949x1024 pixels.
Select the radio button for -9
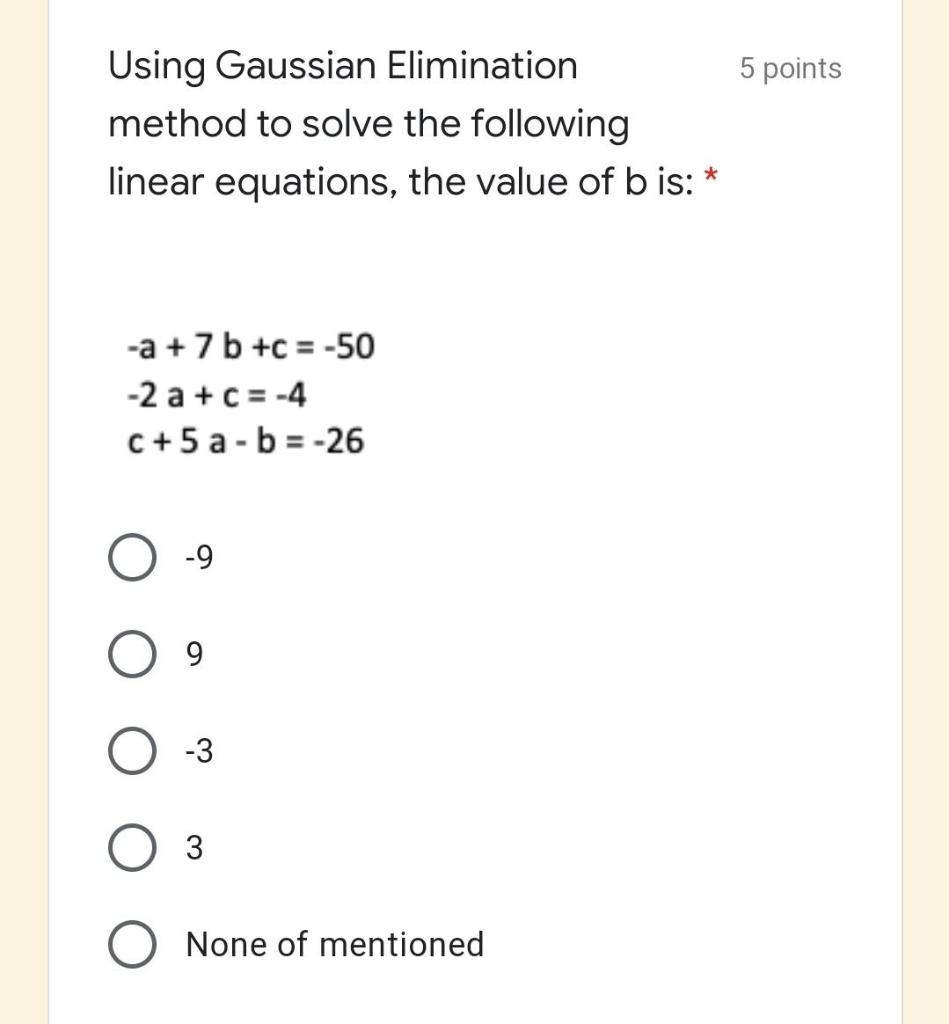click(132, 558)
